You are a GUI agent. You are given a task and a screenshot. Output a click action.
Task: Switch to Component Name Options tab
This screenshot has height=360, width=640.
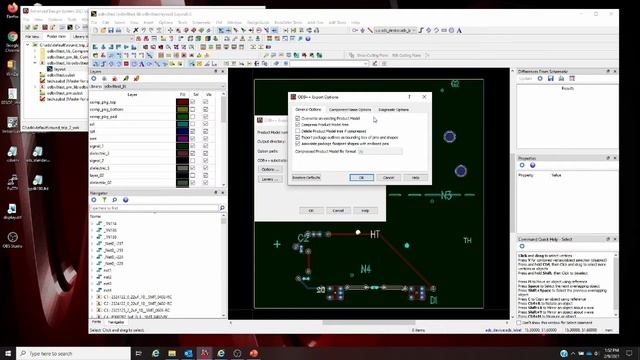point(350,110)
